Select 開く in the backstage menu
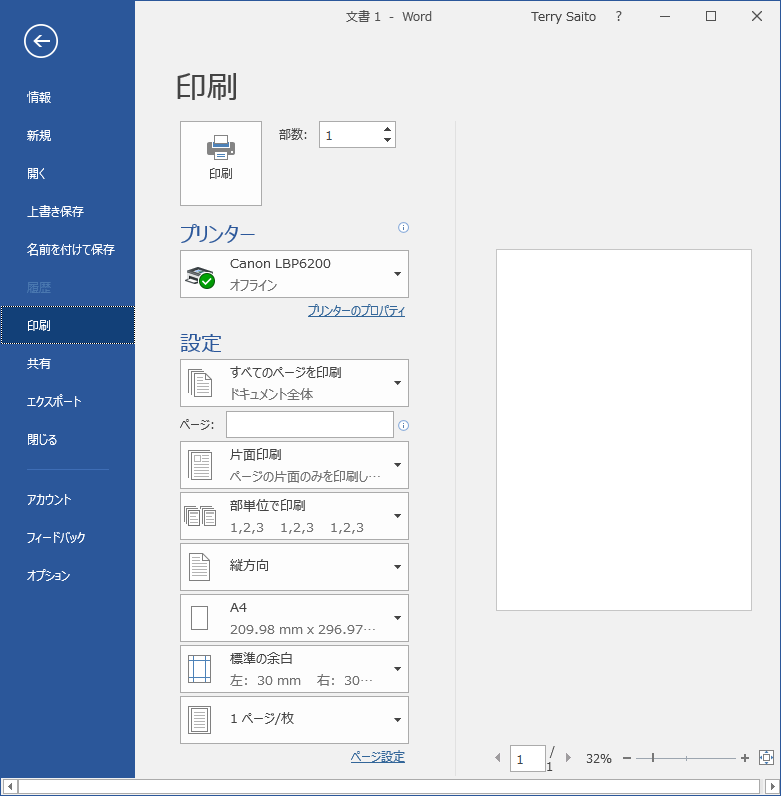The width and height of the screenshot is (781, 796). pos(67,174)
